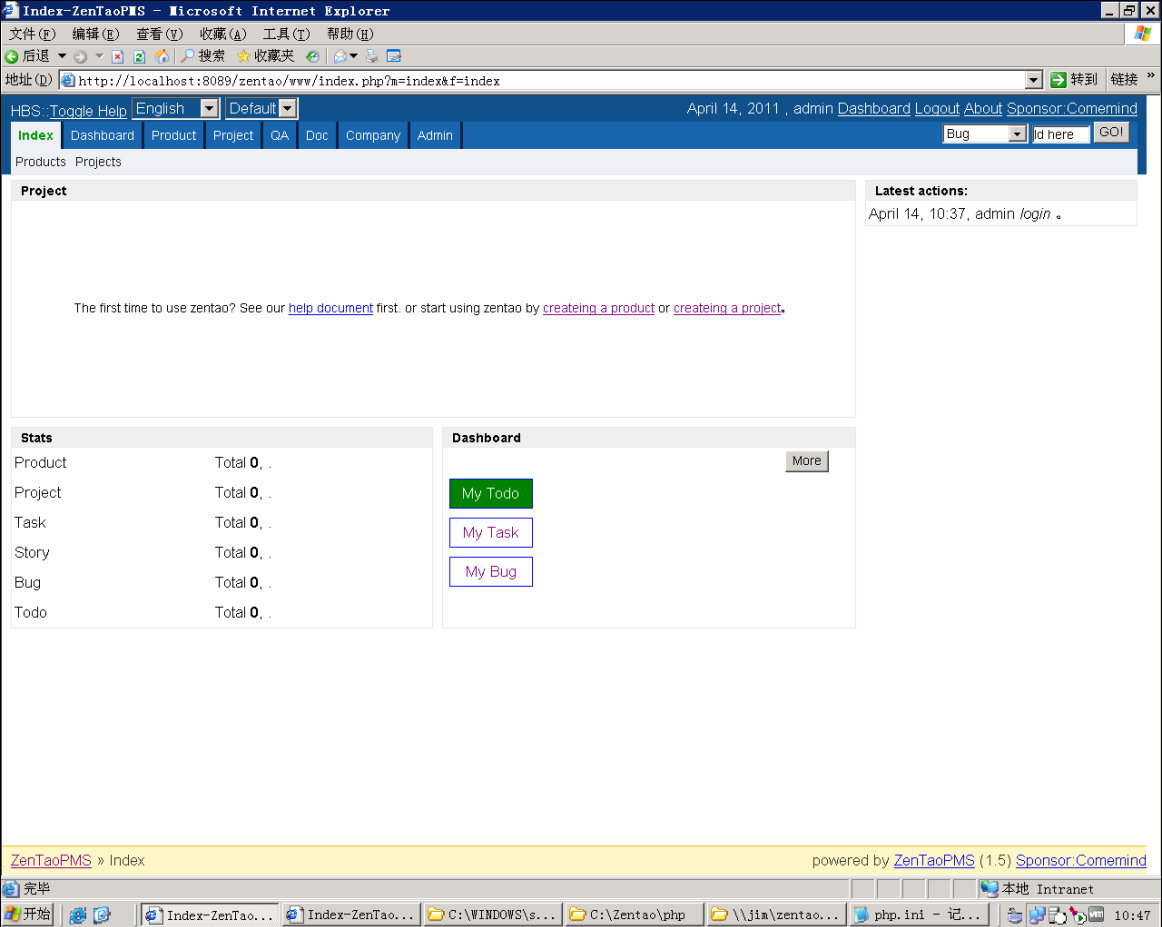Click the network connection tray icon
The height and width of the screenshot is (927, 1162).
(1037, 915)
